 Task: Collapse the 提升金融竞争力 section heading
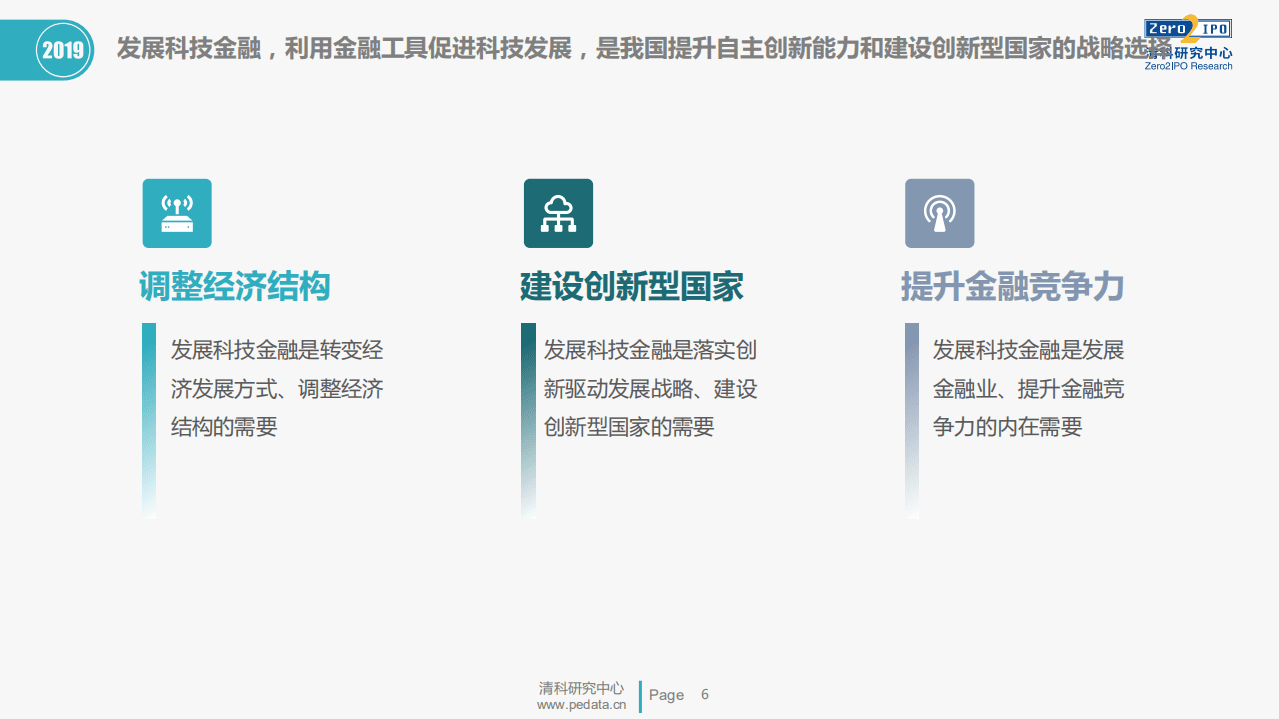click(1014, 286)
